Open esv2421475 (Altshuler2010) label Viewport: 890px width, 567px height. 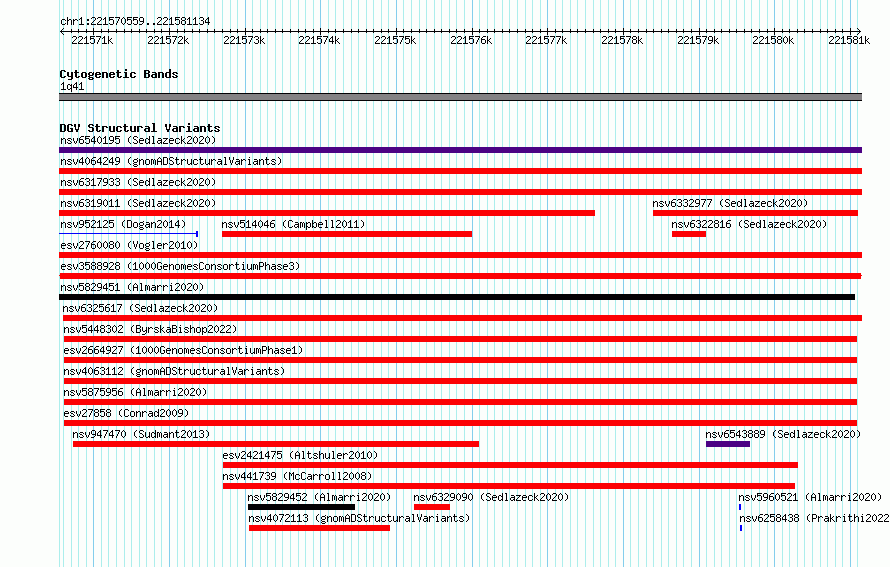pos(300,455)
